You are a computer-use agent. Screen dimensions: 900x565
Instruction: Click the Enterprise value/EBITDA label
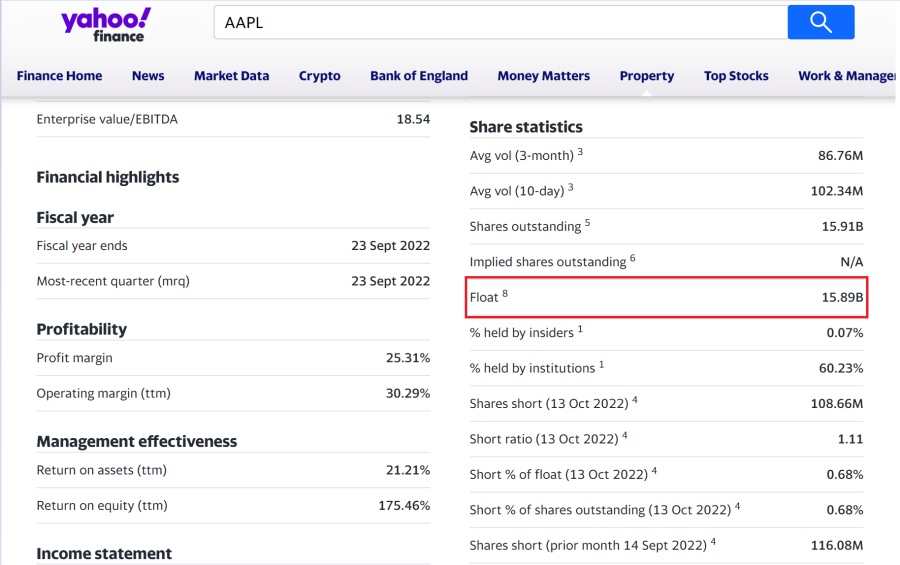pos(107,119)
